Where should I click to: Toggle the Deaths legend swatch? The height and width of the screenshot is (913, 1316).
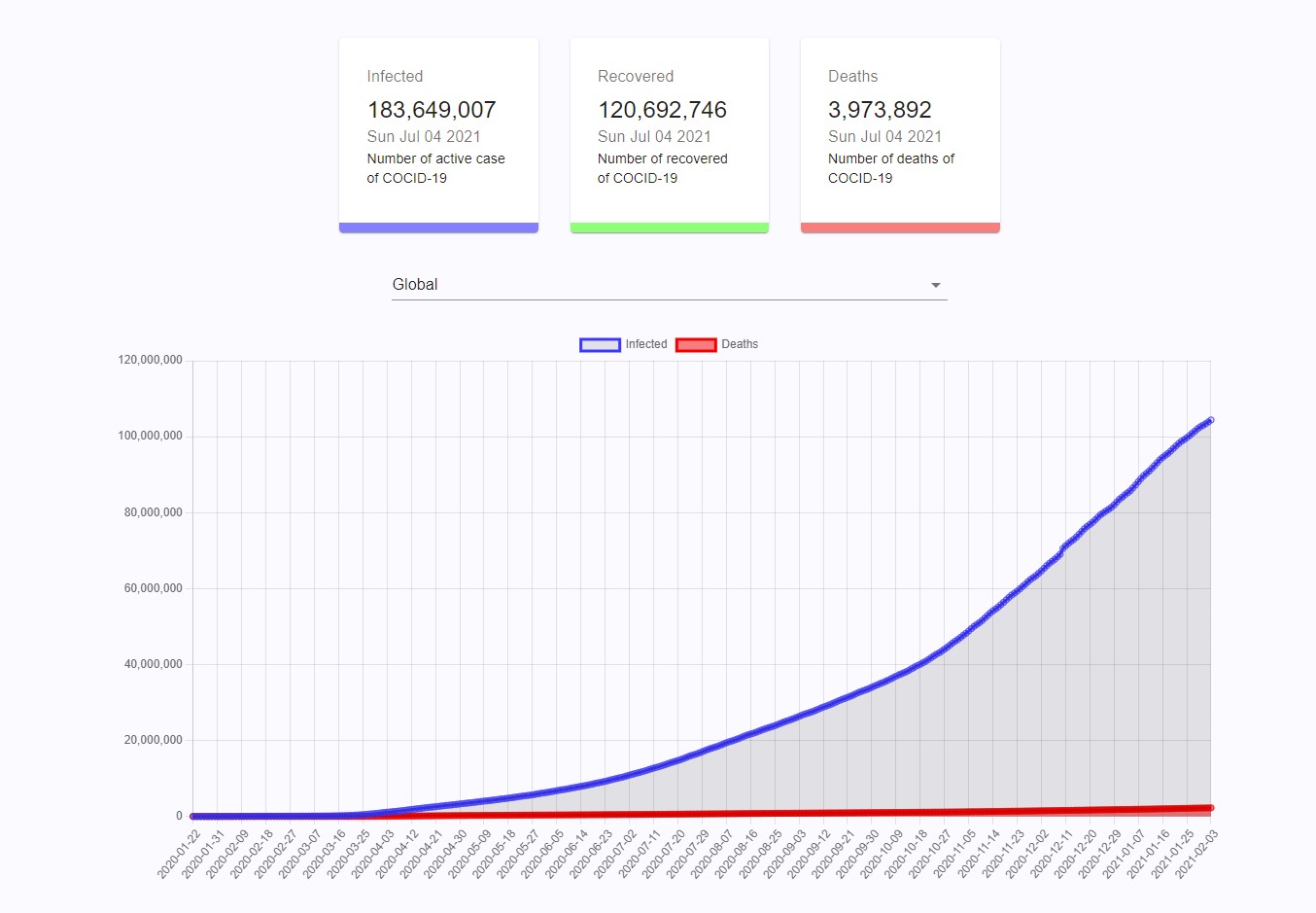pos(696,344)
